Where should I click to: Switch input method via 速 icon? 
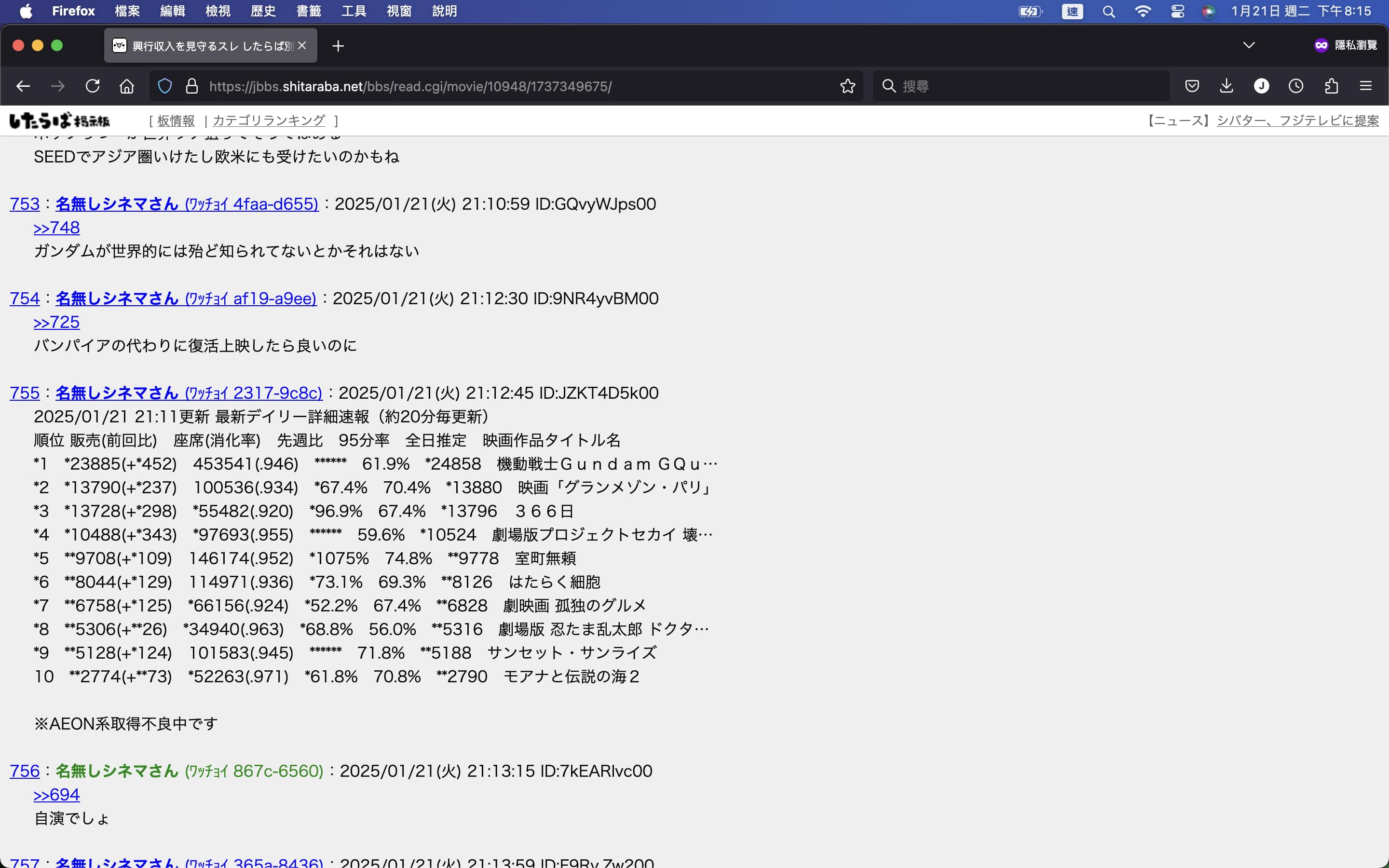click(x=1072, y=12)
